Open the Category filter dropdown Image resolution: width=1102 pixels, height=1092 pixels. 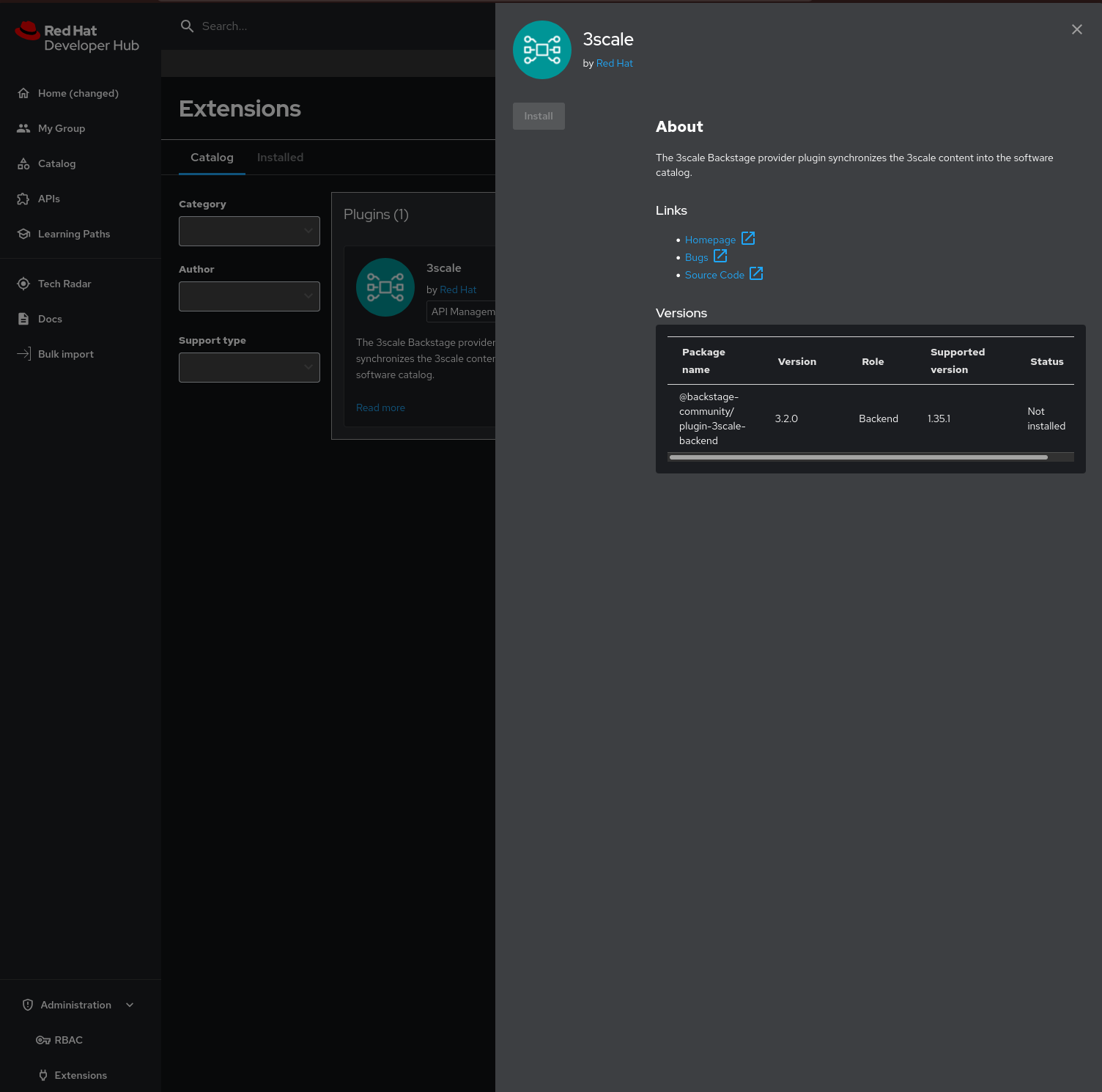click(x=249, y=231)
